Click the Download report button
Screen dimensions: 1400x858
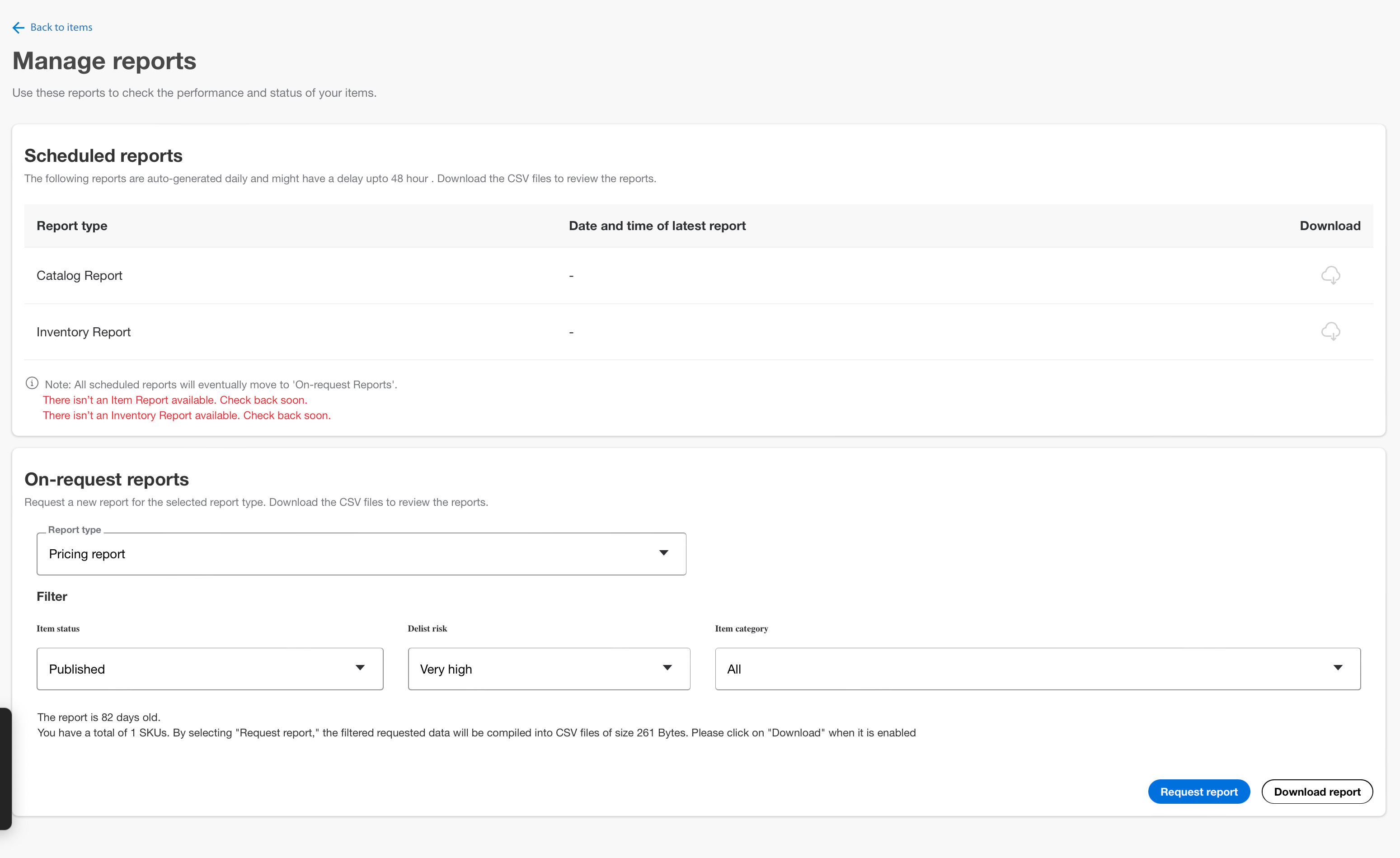[x=1317, y=792]
